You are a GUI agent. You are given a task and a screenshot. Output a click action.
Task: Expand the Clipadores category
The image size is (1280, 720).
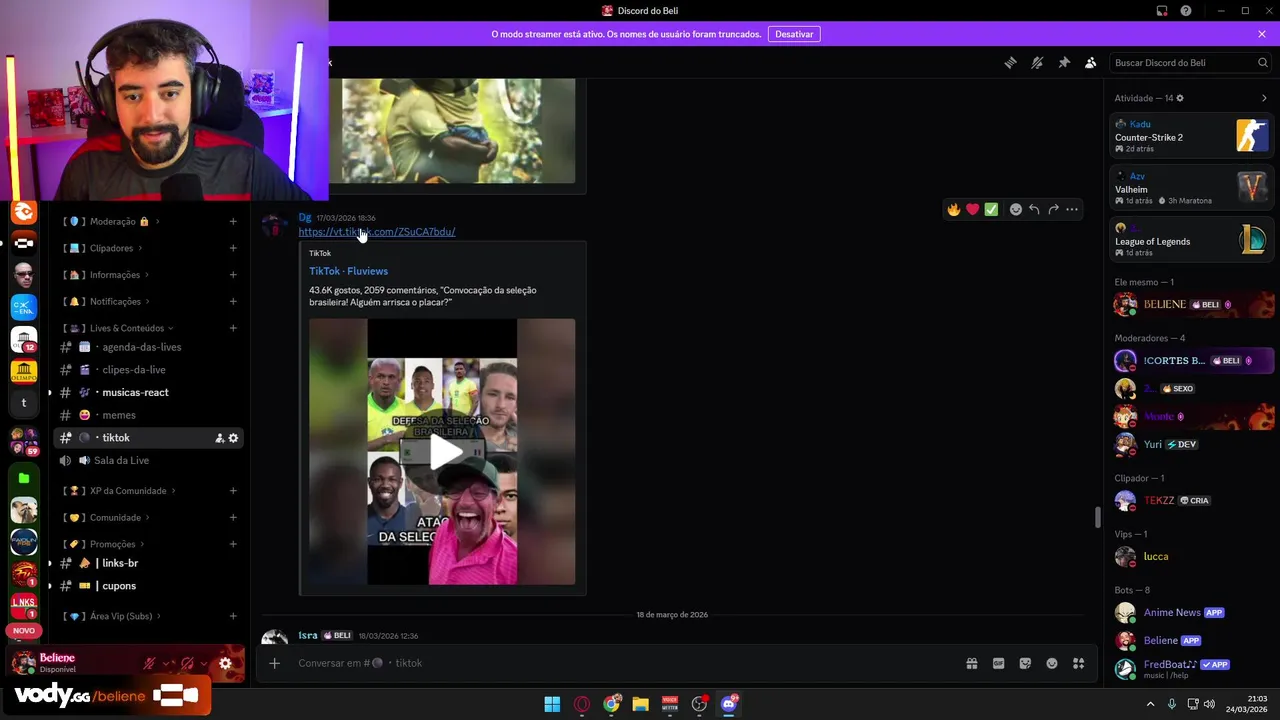[104, 248]
